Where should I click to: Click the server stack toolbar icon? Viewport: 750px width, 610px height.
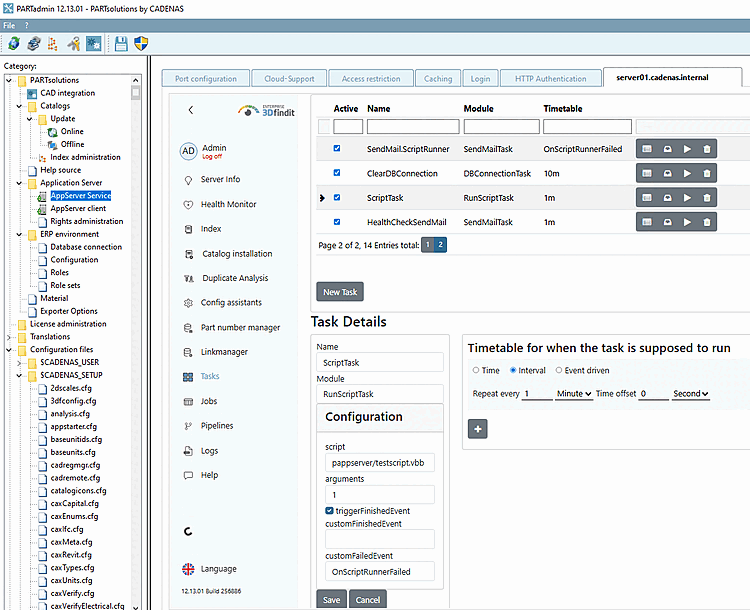tap(34, 44)
